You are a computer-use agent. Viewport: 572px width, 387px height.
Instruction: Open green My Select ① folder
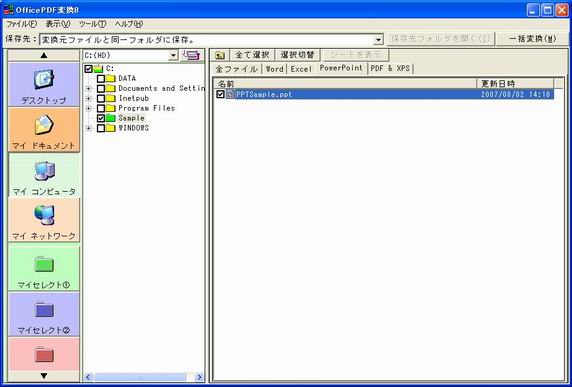click(x=44, y=268)
